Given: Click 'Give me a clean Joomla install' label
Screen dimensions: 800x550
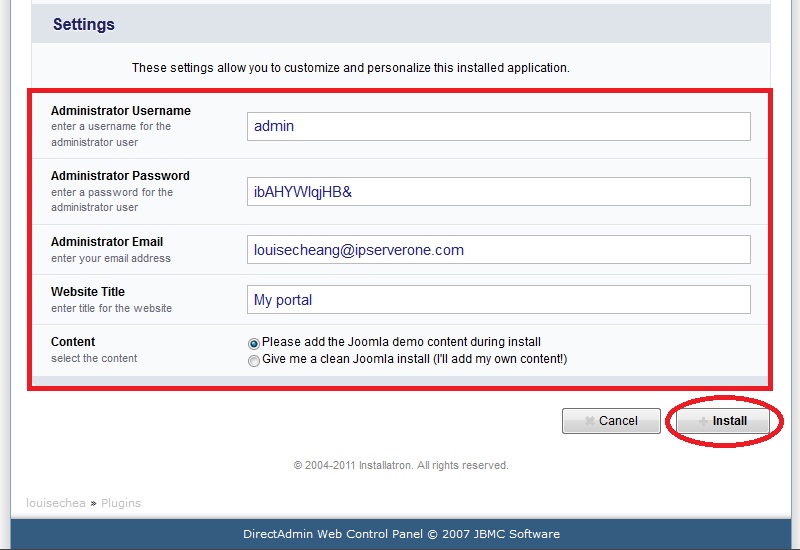Looking at the screenshot, I should (x=414, y=359).
